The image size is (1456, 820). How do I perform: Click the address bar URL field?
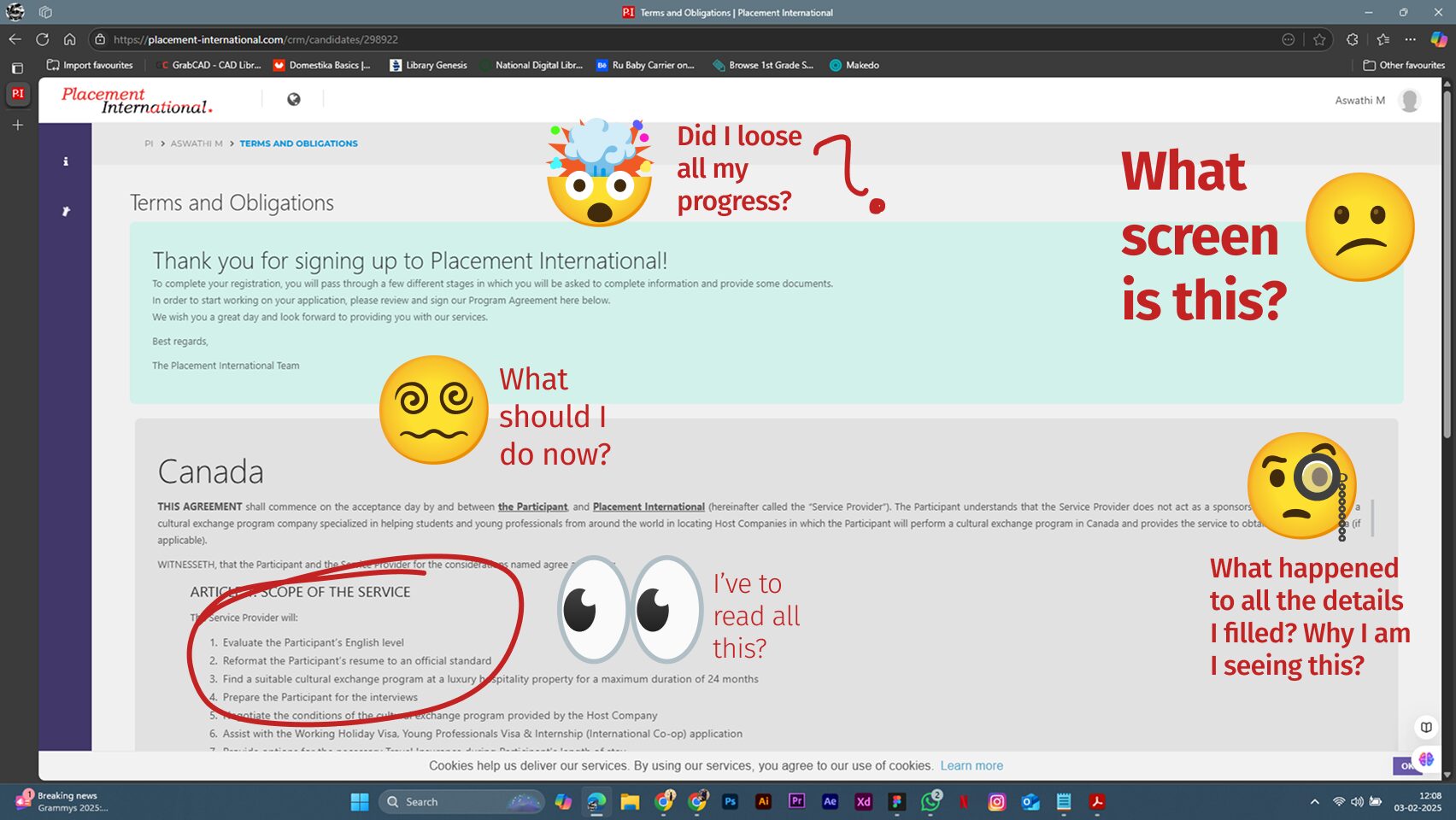click(x=684, y=39)
